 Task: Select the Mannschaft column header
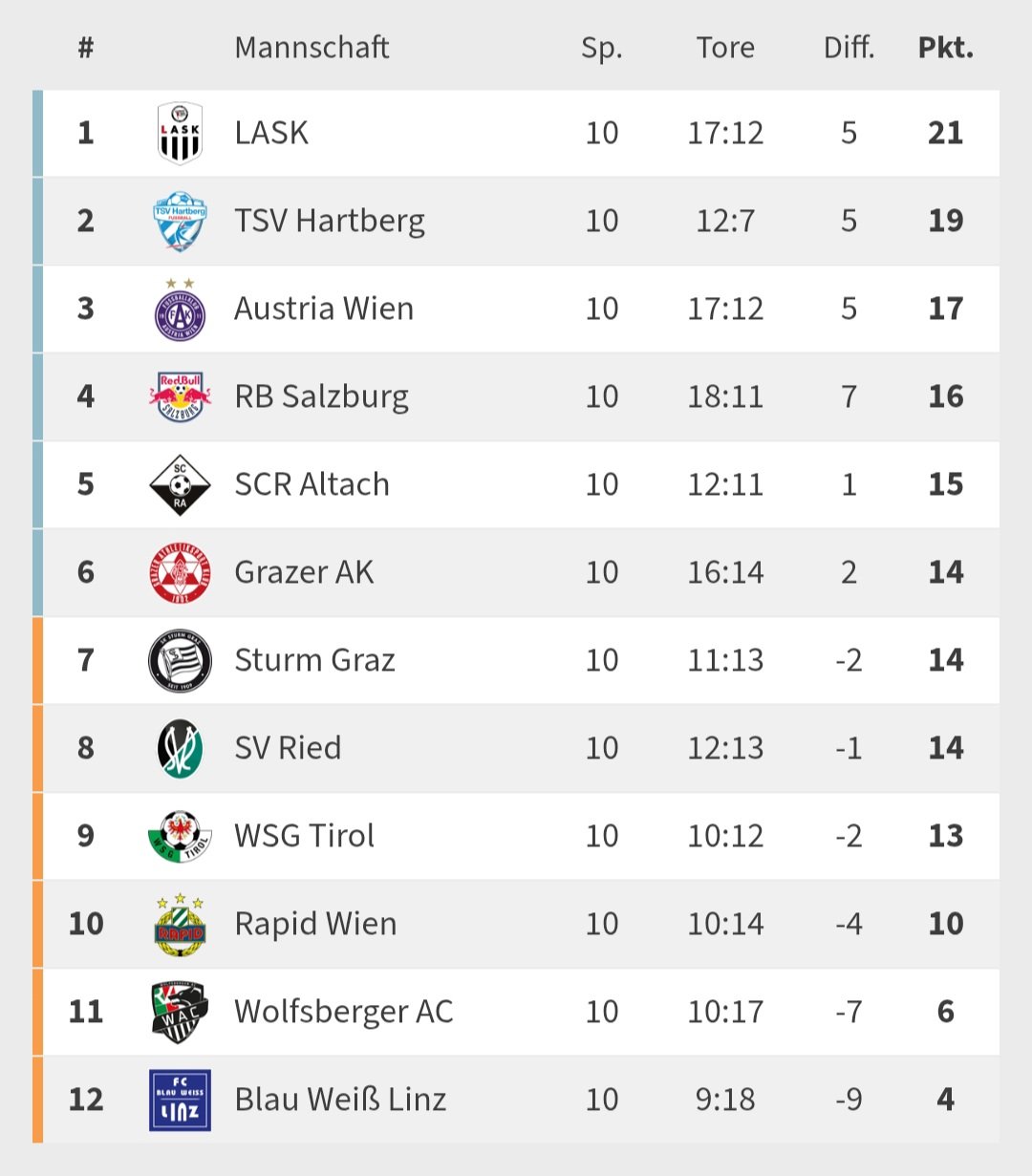312,48
